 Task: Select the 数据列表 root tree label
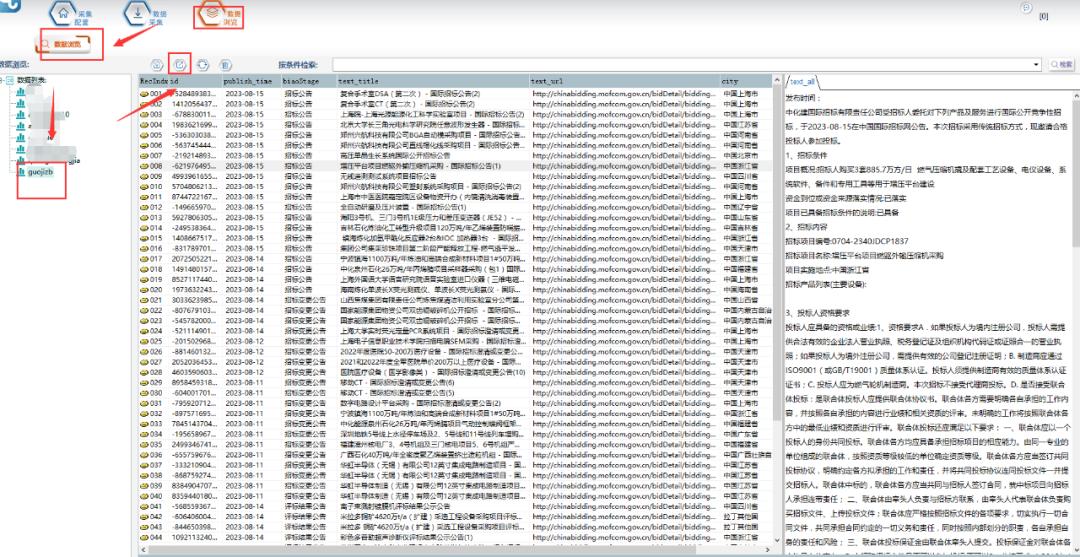32,81
